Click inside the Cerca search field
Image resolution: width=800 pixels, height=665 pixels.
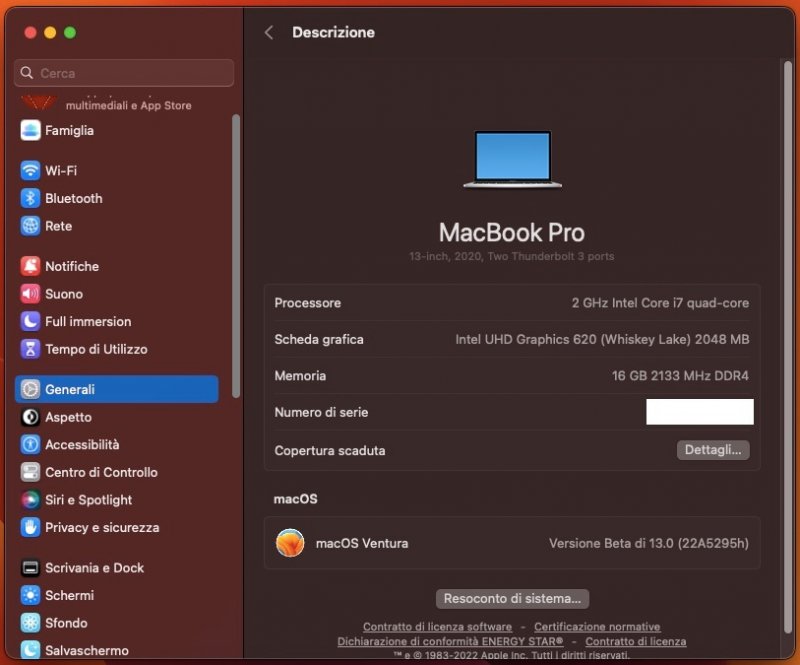pyautogui.click(x=123, y=72)
